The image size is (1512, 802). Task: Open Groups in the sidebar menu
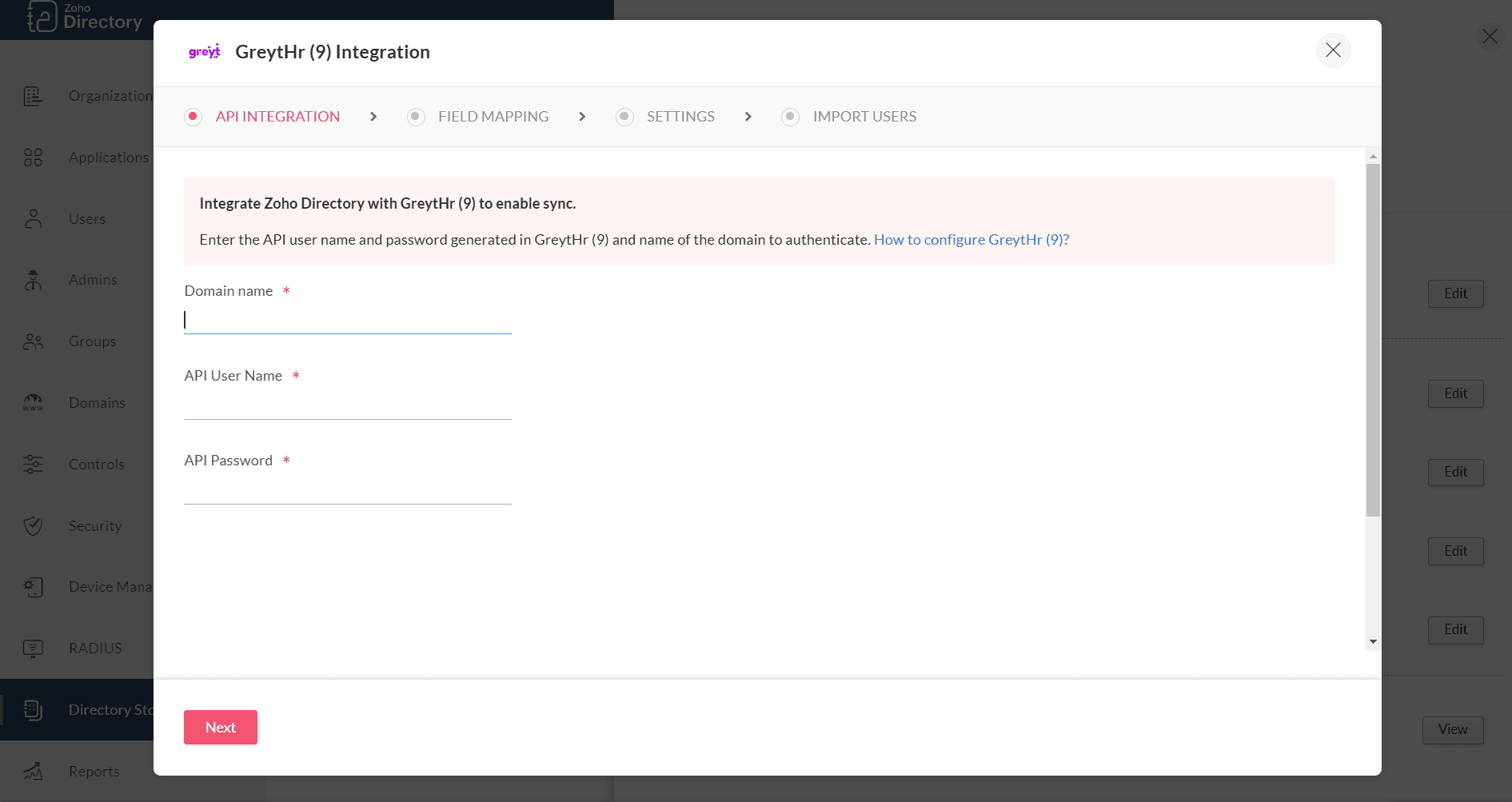point(92,341)
